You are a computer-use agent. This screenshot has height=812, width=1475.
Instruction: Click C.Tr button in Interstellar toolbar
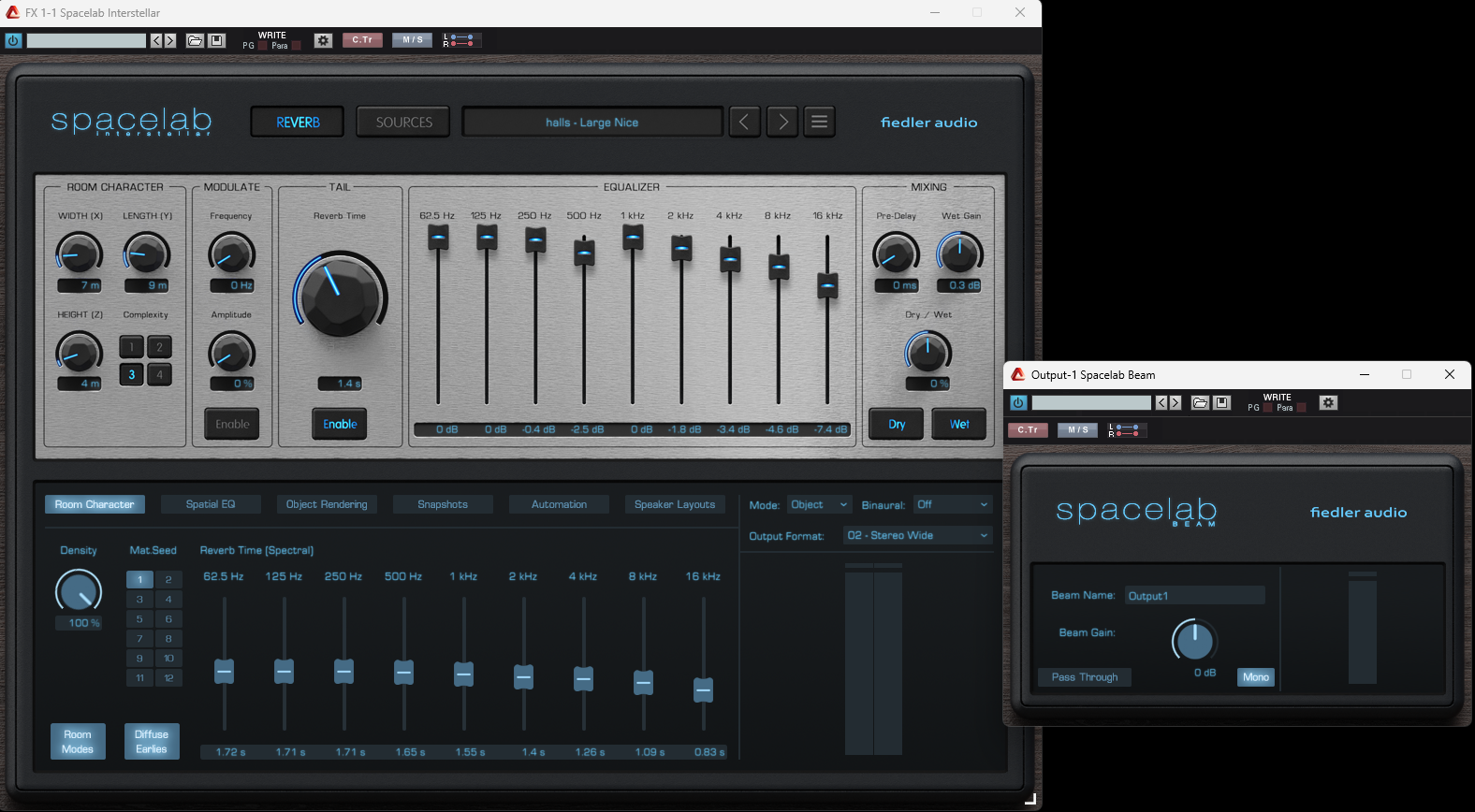[362, 40]
